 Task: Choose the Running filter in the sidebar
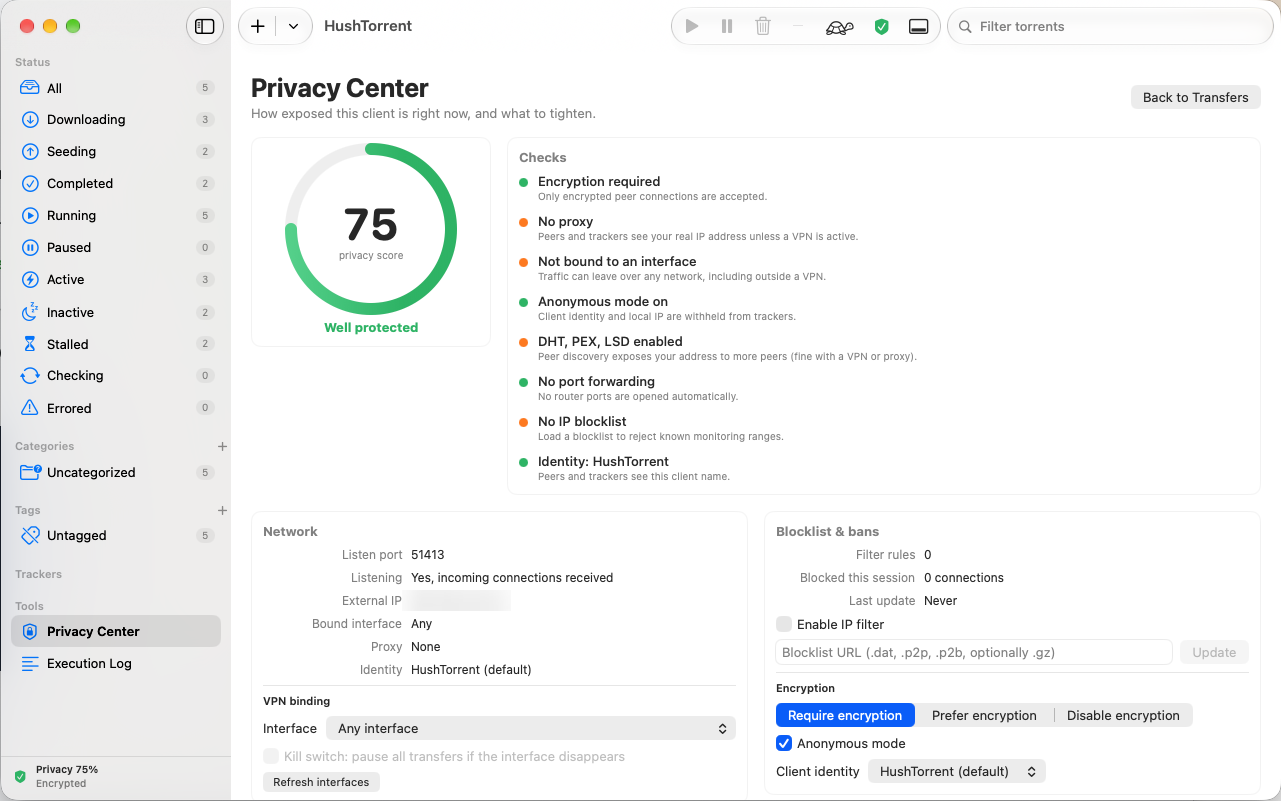pyautogui.click(x=116, y=216)
